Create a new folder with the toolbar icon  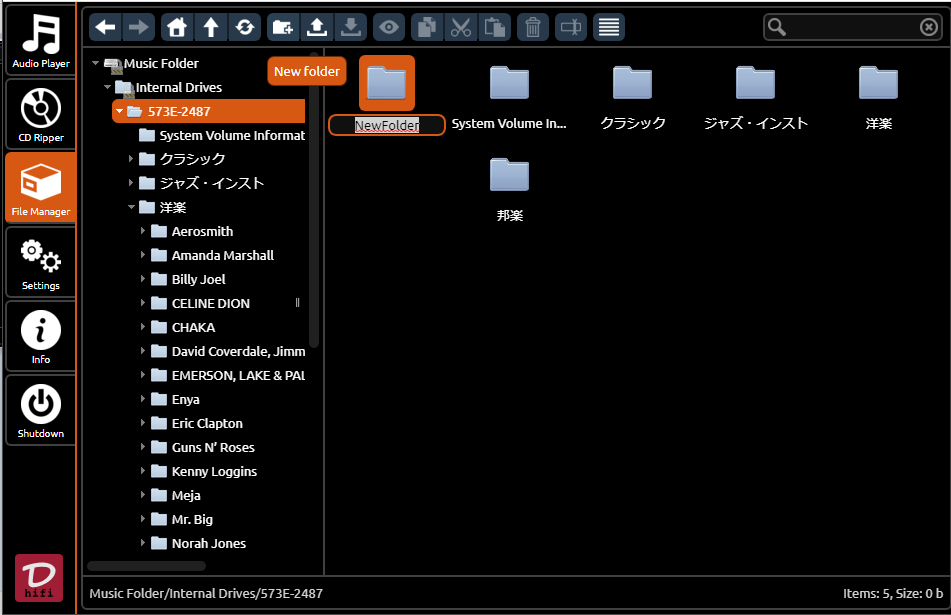pos(281,27)
